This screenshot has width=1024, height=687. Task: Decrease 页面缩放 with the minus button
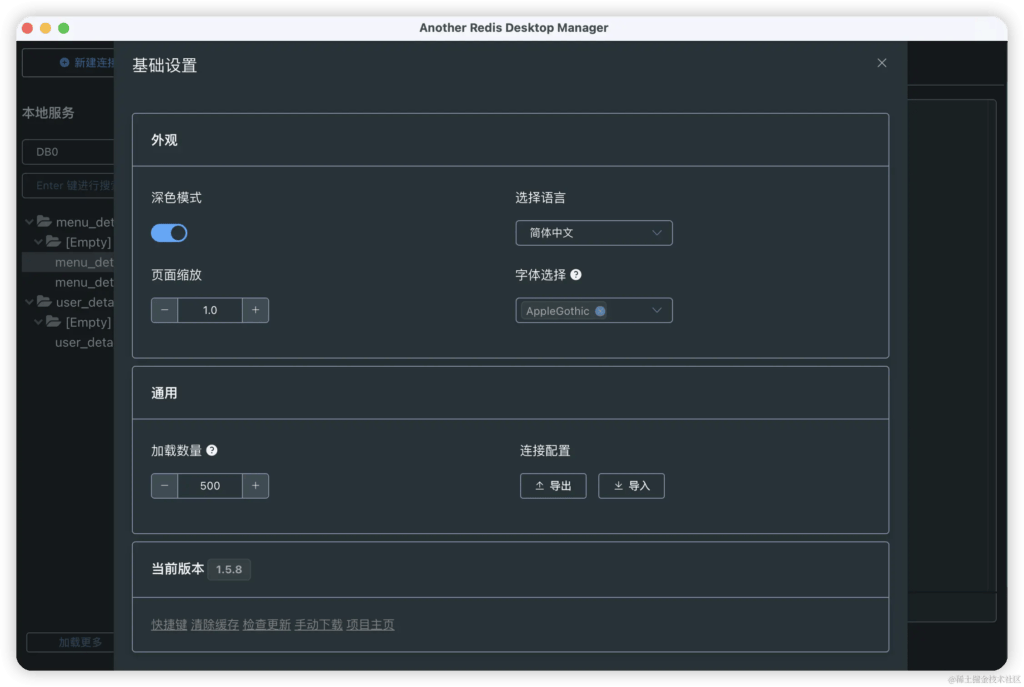tap(164, 311)
